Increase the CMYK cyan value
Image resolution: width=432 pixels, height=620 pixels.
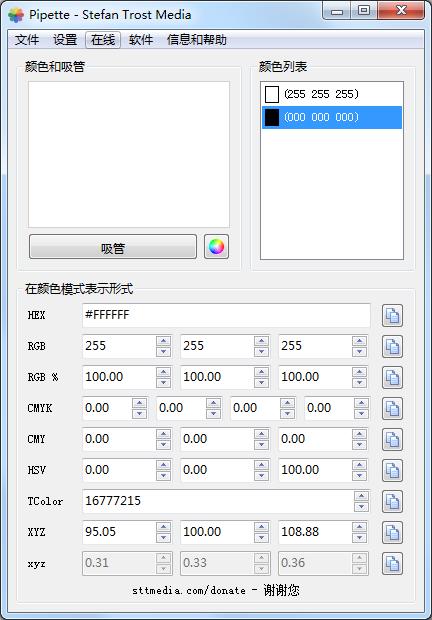tap(139, 403)
